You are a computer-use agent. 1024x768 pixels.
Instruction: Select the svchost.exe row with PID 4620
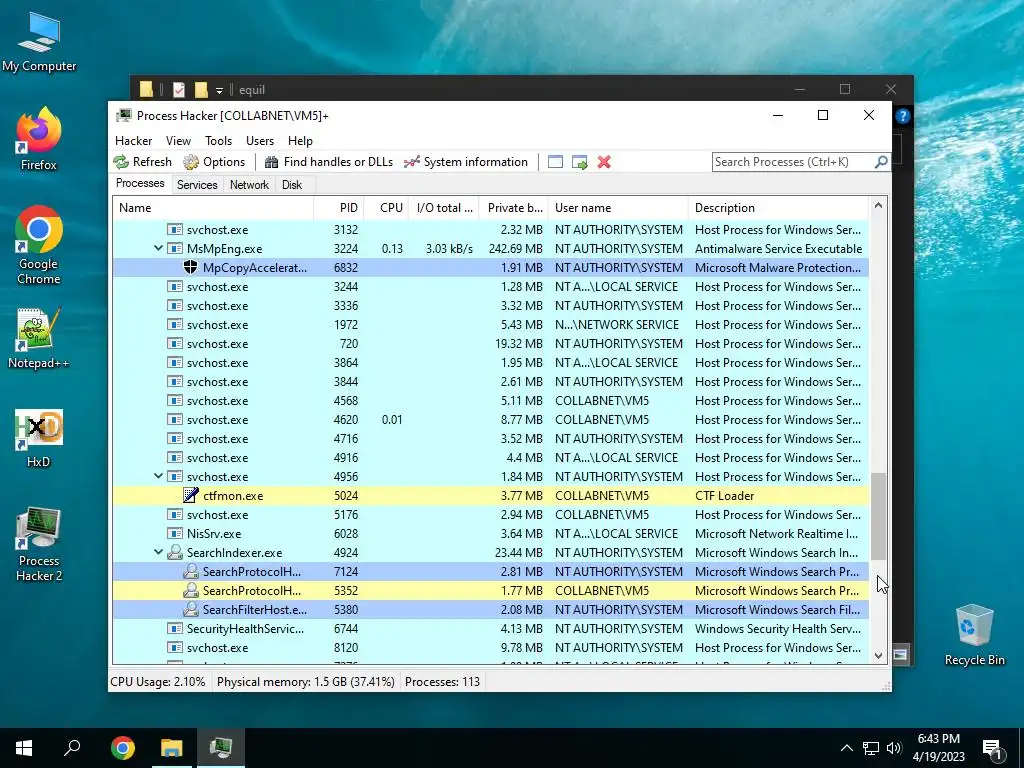pos(490,419)
